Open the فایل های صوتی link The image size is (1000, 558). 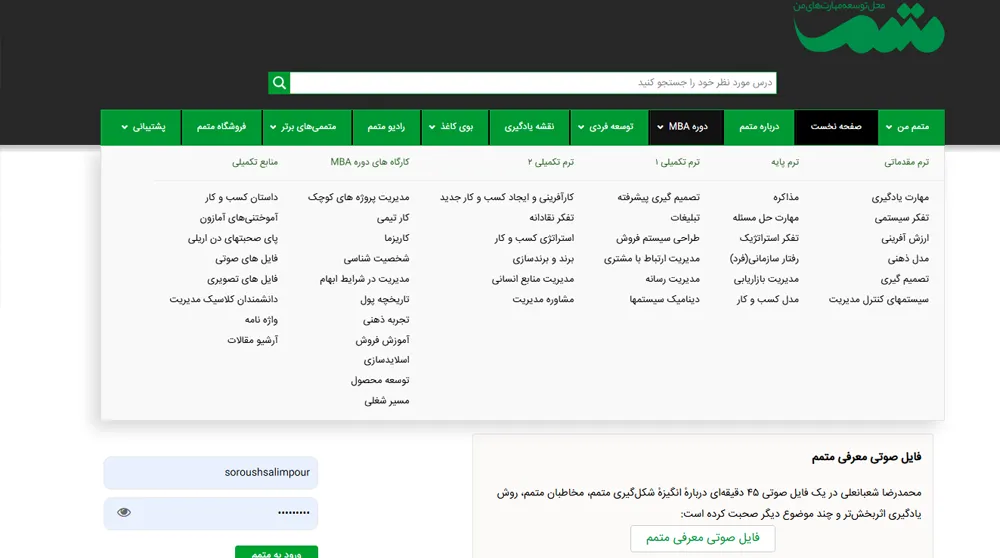246,259
